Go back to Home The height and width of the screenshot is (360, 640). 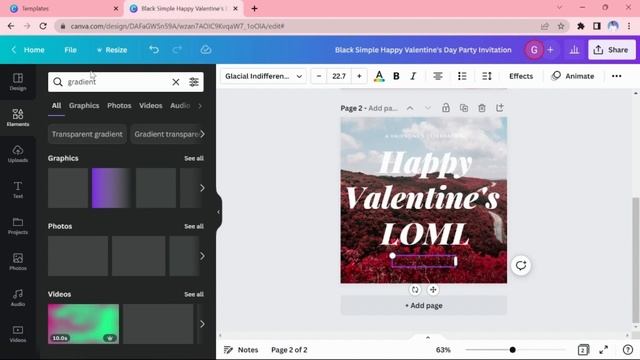point(28,50)
